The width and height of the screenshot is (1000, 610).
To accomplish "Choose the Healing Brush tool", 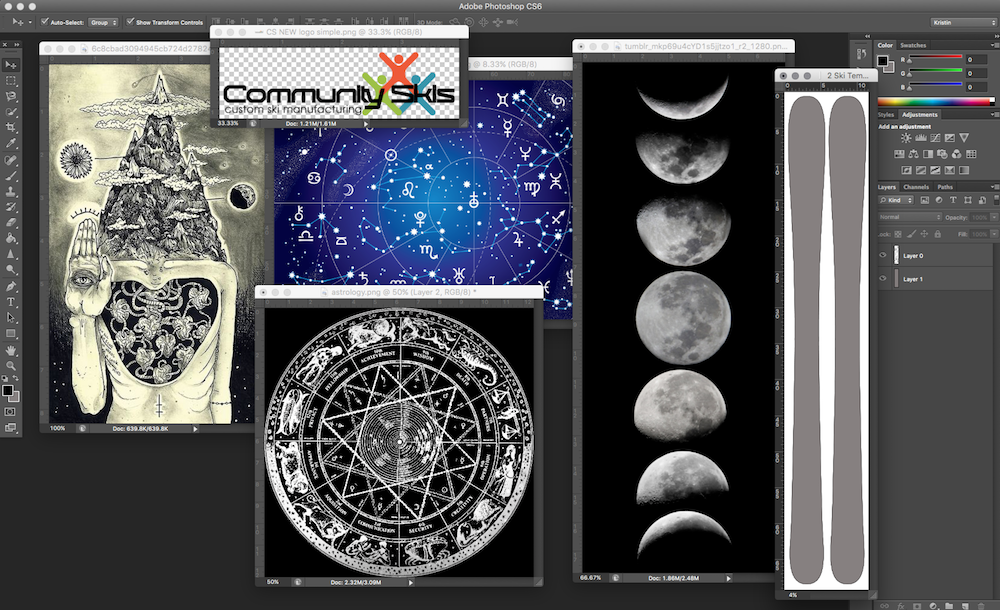I will click(x=11, y=160).
